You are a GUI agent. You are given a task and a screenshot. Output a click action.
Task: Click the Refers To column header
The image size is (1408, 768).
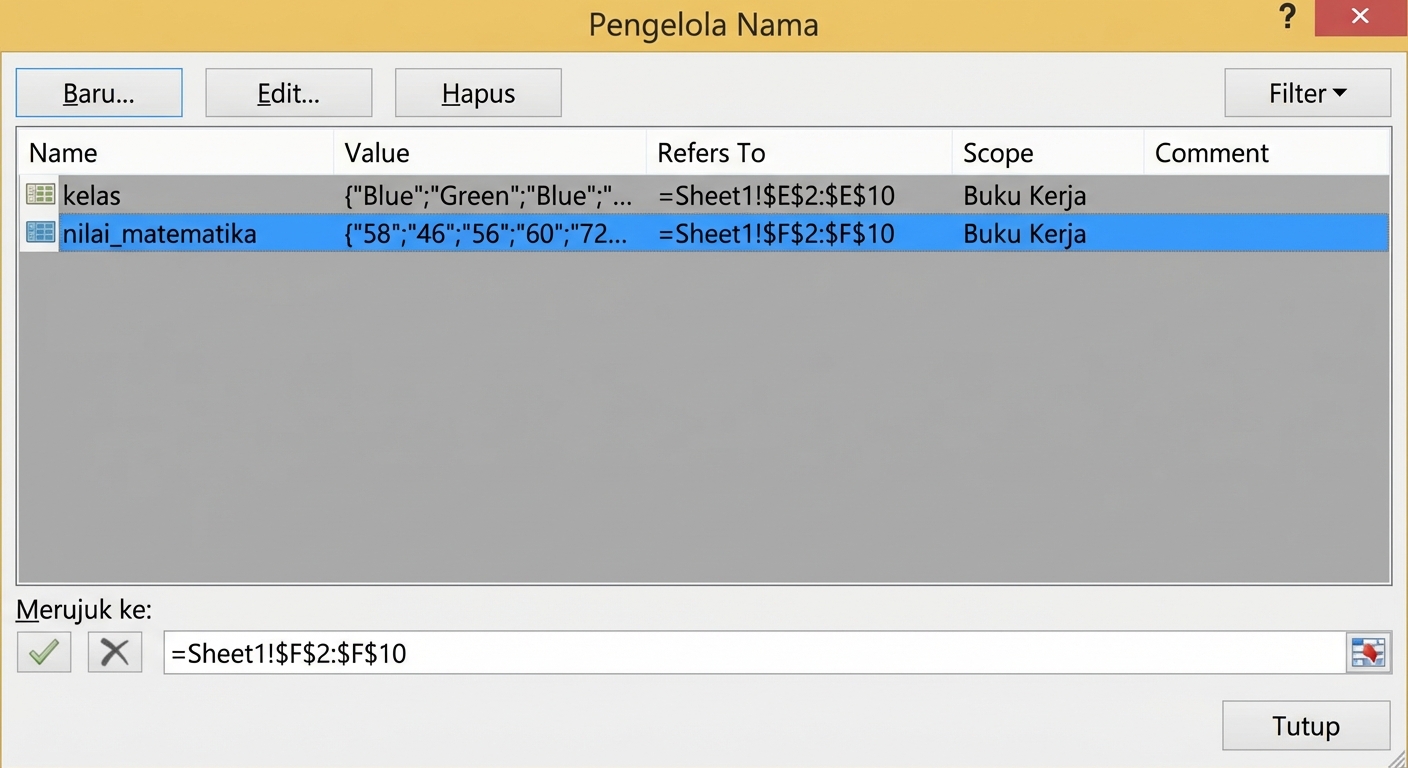point(711,152)
